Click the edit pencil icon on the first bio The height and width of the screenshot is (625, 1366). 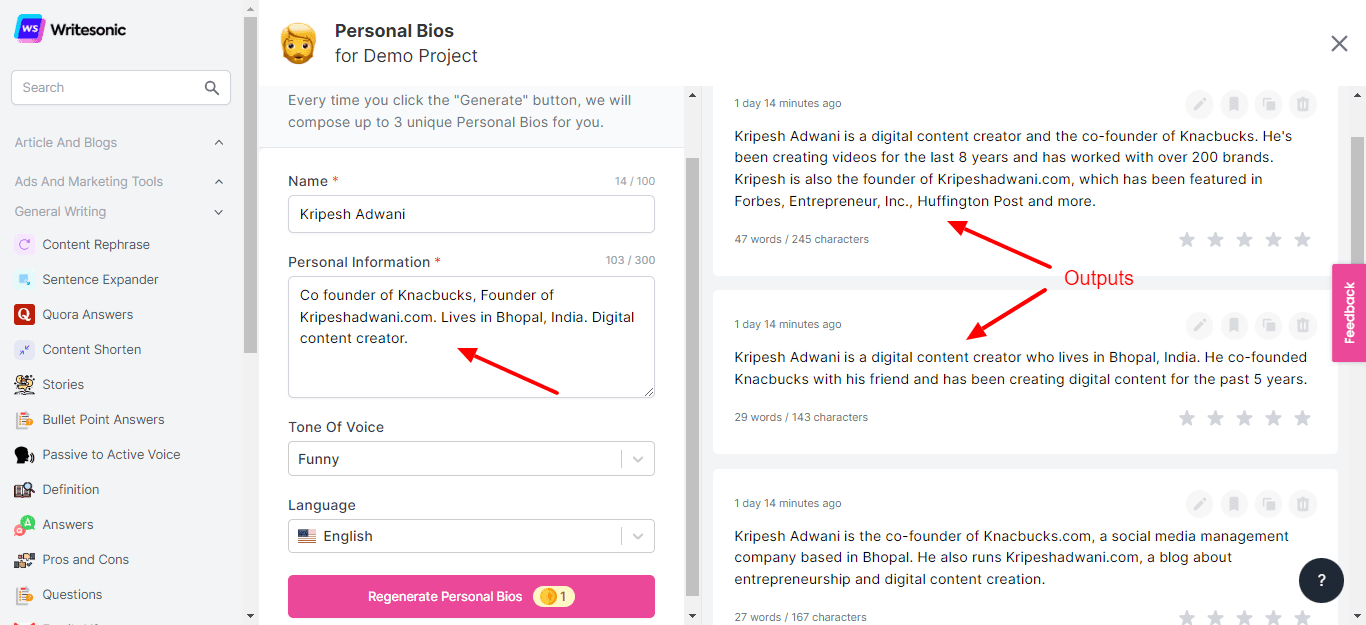click(x=1199, y=104)
